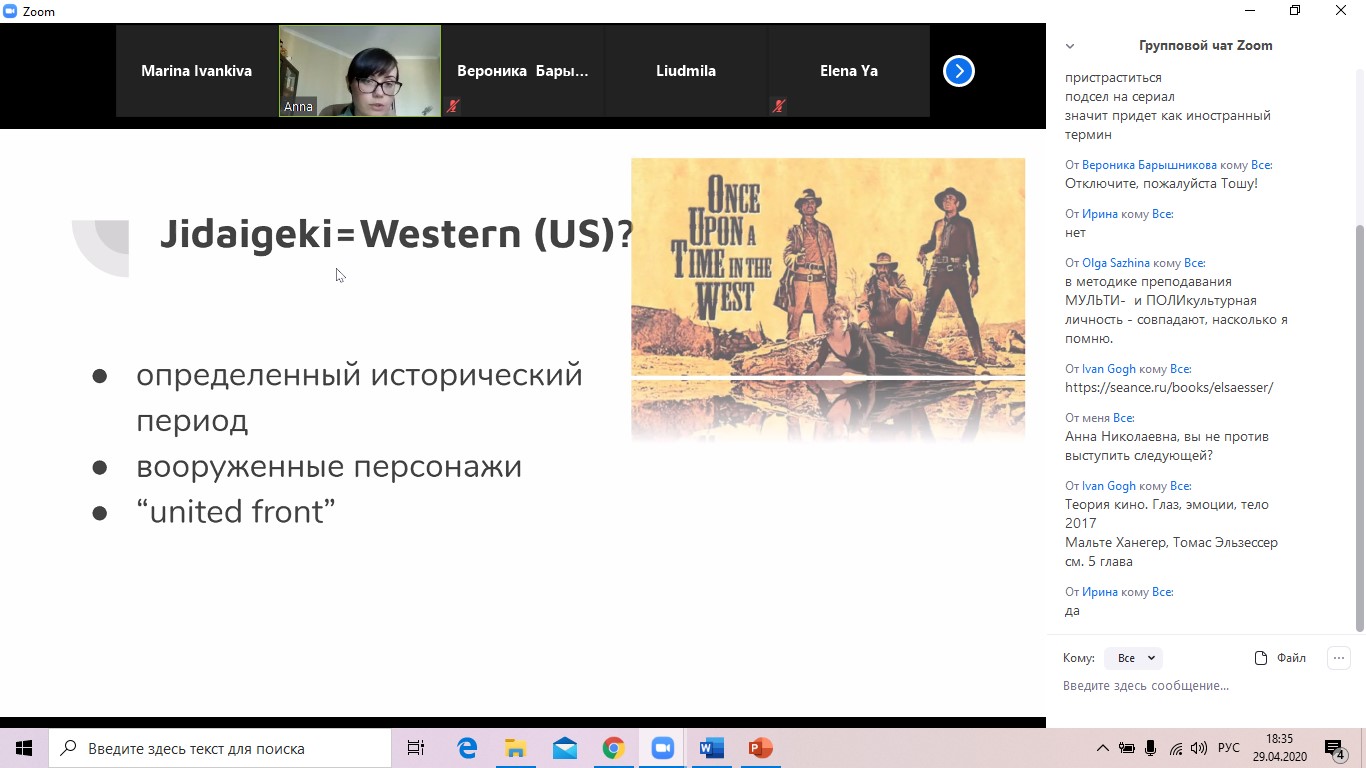
Task: Click sender name Вероника Барышникова in chat
Action: point(1149,165)
